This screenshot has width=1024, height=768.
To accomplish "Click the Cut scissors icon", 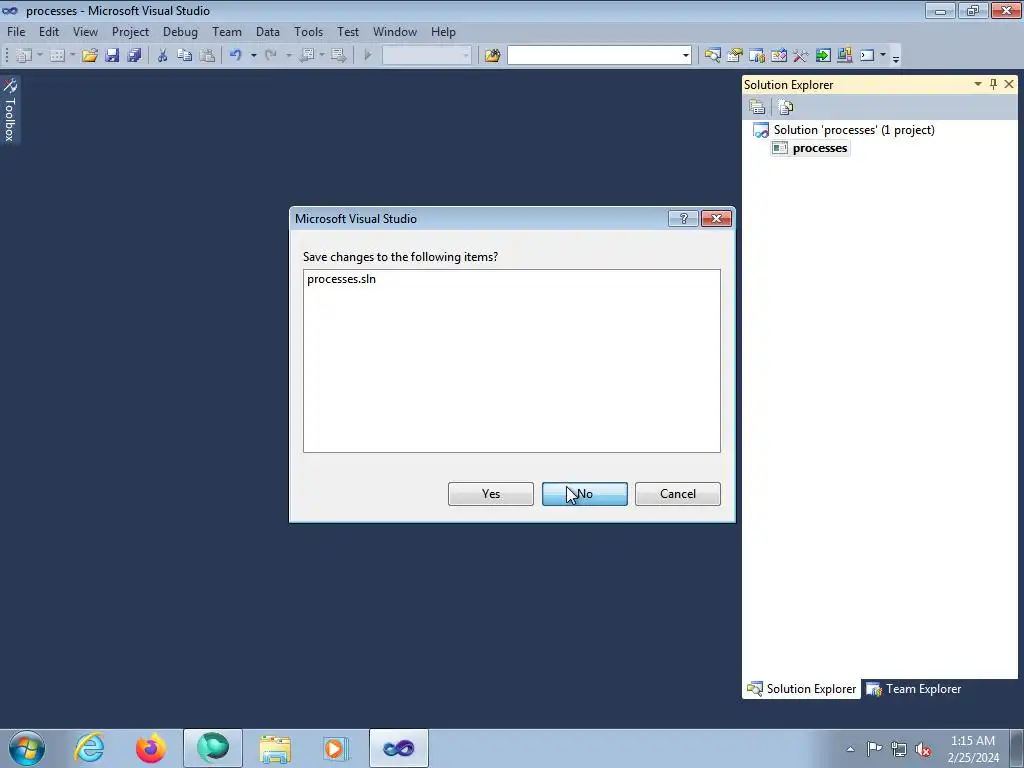I will [x=163, y=56].
